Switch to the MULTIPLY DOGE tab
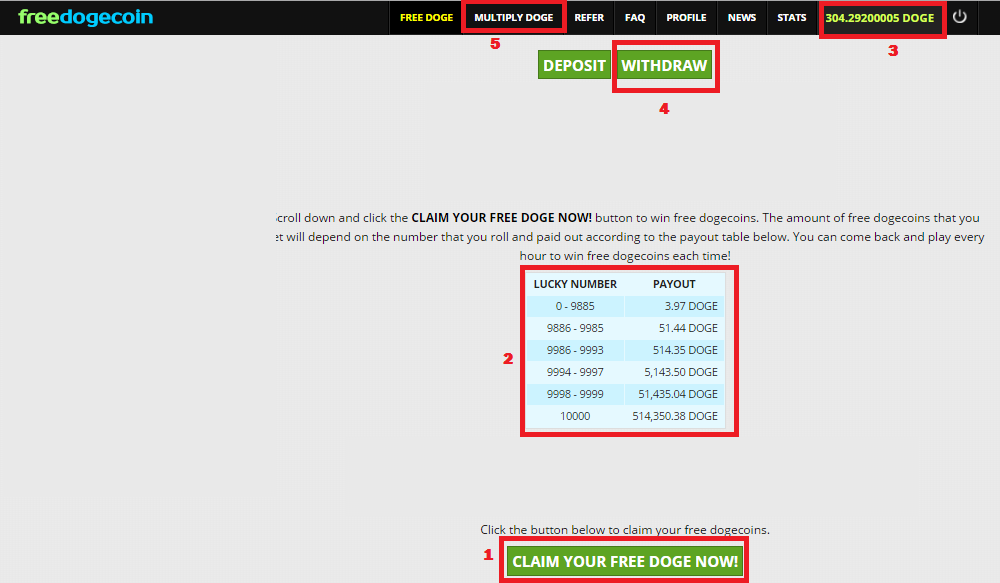This screenshot has width=1000, height=583. (x=513, y=18)
